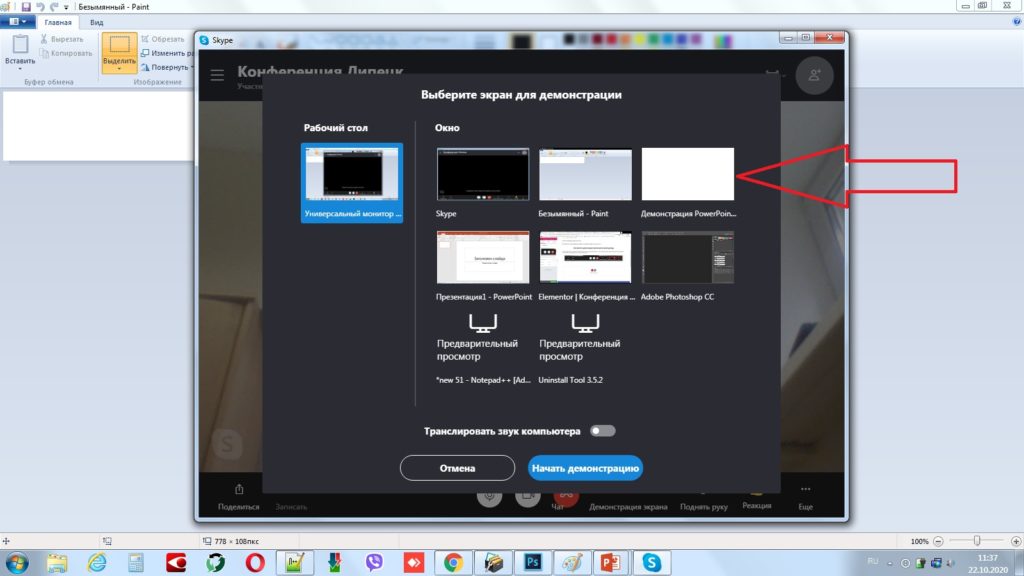Choose the Elementor Конференция window thumbnail

pos(585,257)
